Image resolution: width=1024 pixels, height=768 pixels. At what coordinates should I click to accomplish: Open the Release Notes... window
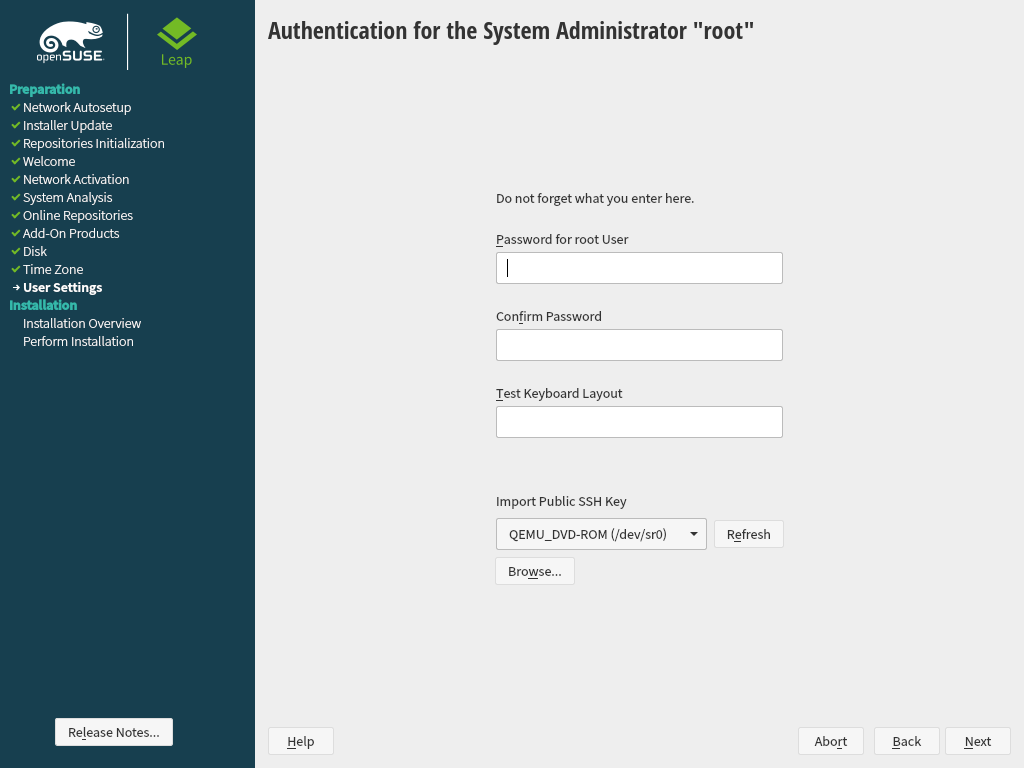[x=114, y=732]
